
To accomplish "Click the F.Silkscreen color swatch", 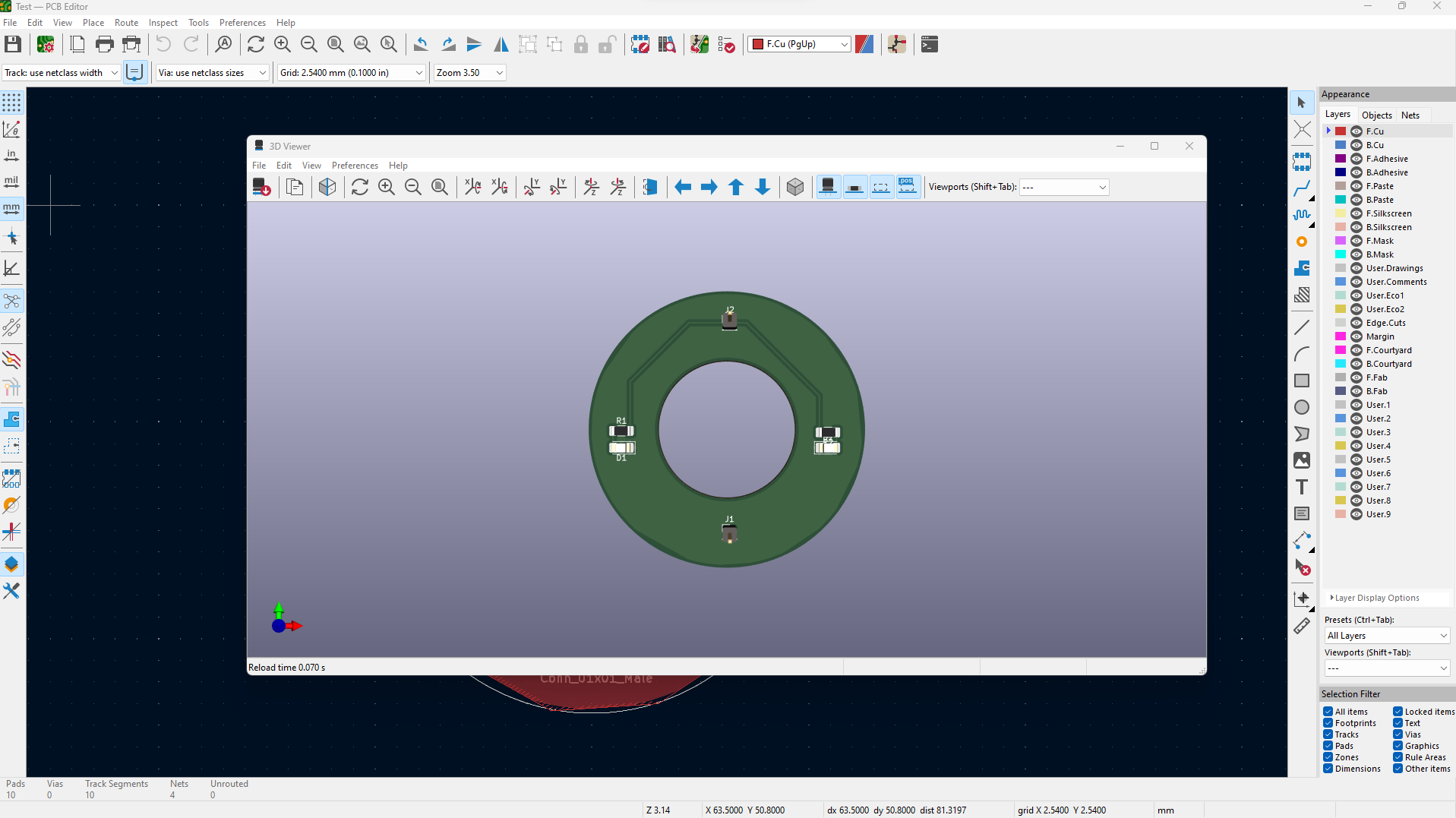I will click(x=1341, y=213).
